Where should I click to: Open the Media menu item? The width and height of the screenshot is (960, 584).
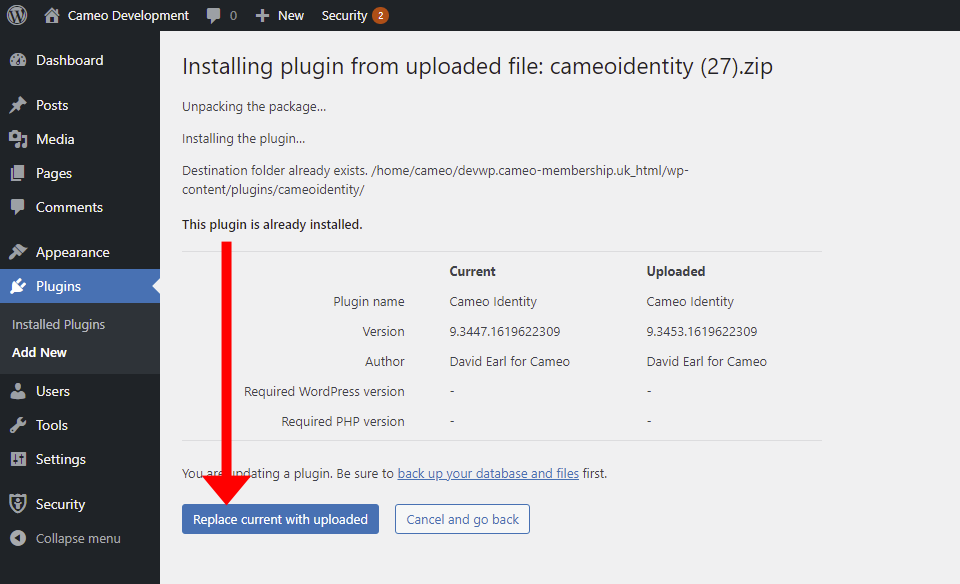click(x=55, y=139)
